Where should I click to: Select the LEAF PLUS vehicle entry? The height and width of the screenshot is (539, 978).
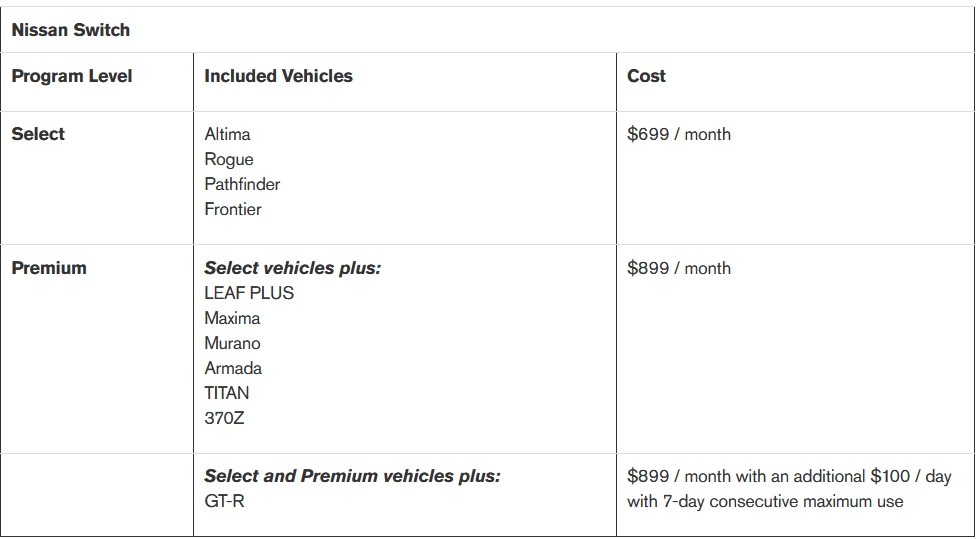pos(249,293)
